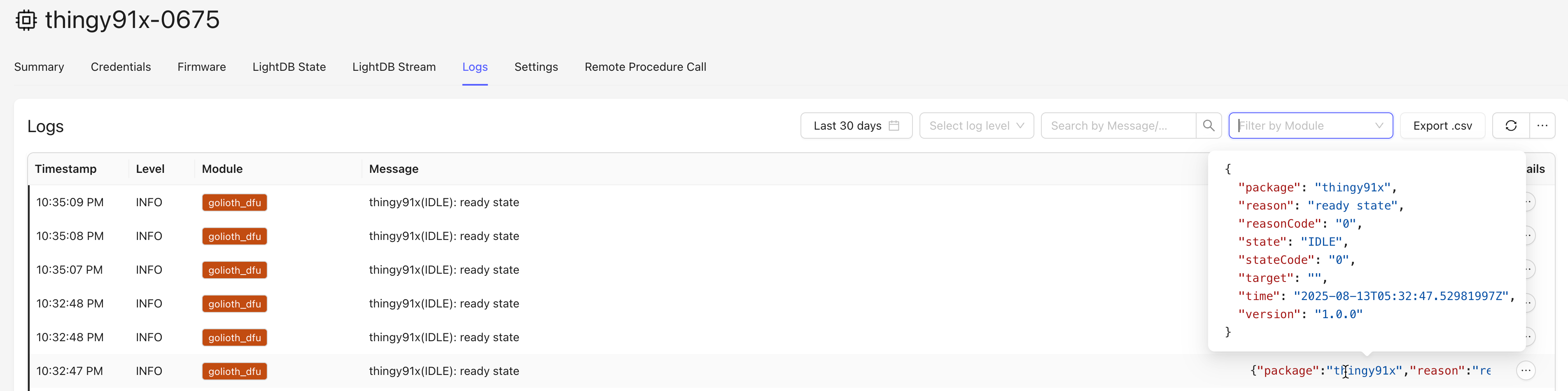Click the device chip icon beside thingy91x-0675
Screen dimensions: 1568x391
(26, 20)
